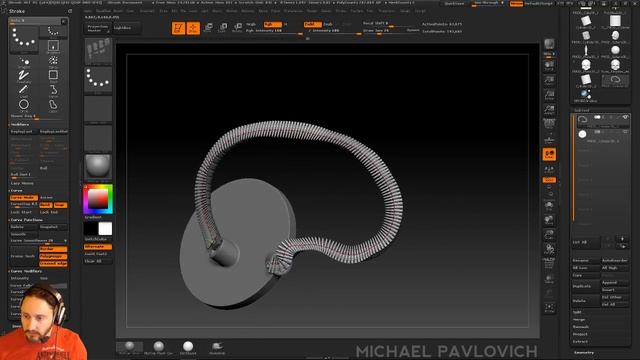Select the white main color swatch
Screen dimensions: 640x360
point(105,229)
